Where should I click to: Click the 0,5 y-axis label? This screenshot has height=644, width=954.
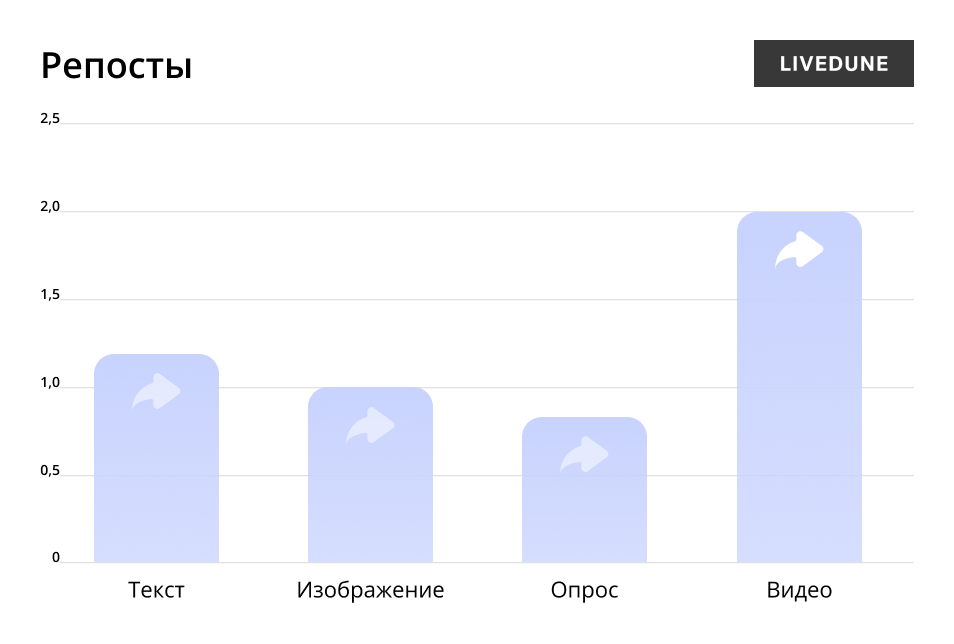(50, 471)
